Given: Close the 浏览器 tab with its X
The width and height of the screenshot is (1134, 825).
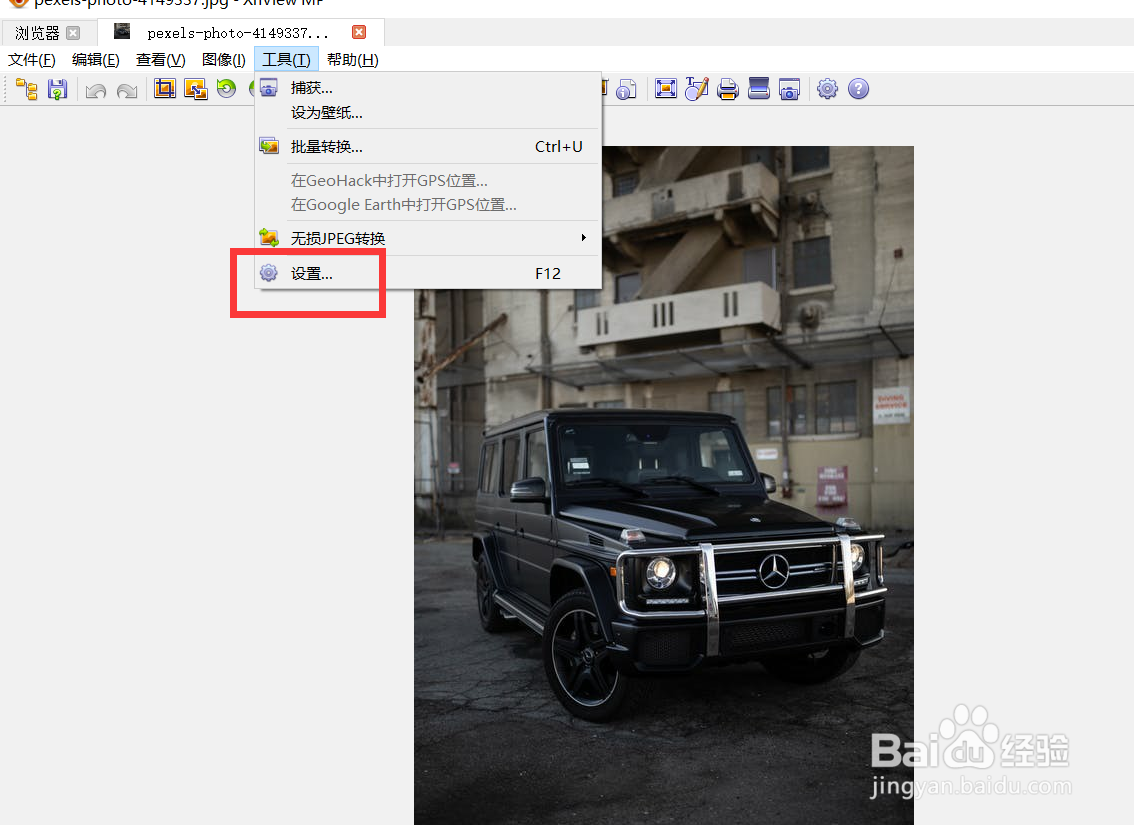Looking at the screenshot, I should click(73, 33).
